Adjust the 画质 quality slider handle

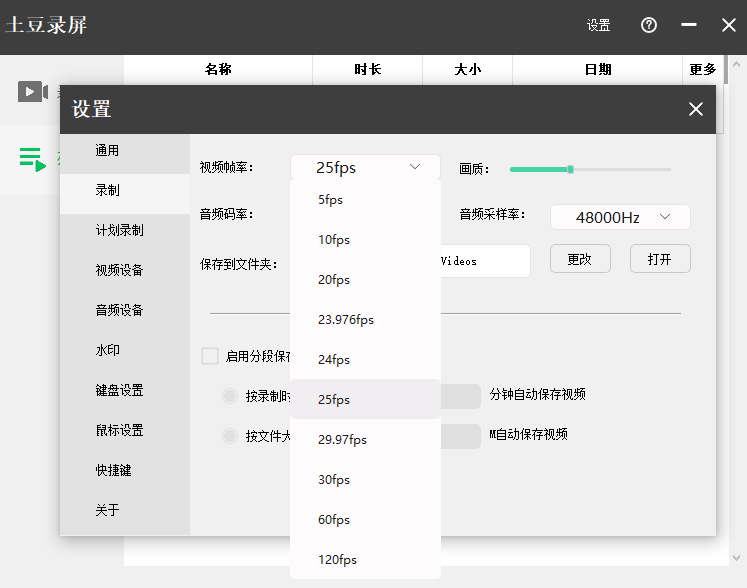point(570,169)
